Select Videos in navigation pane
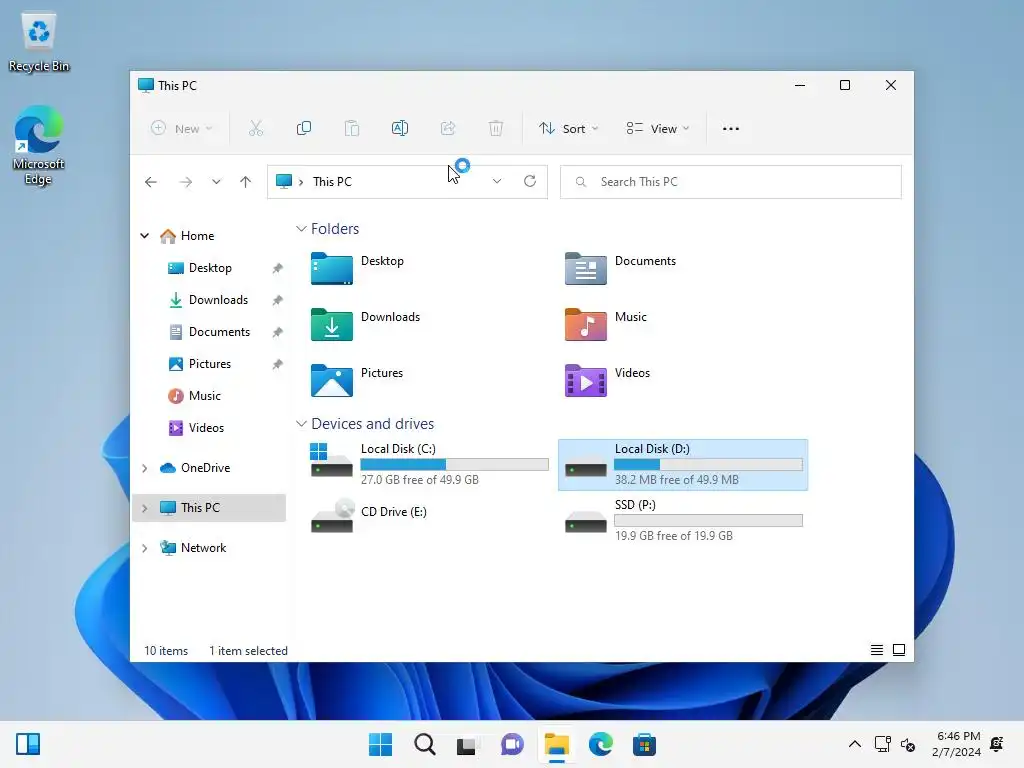Image resolution: width=1024 pixels, height=768 pixels. [x=206, y=428]
